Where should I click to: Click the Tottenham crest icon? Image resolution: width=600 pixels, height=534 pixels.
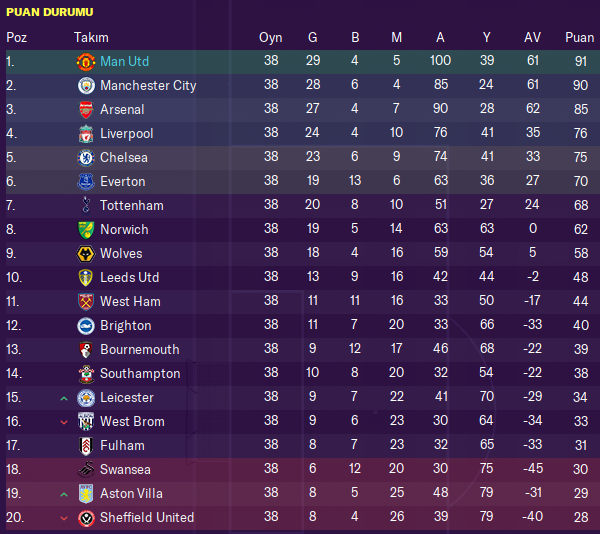[85, 205]
